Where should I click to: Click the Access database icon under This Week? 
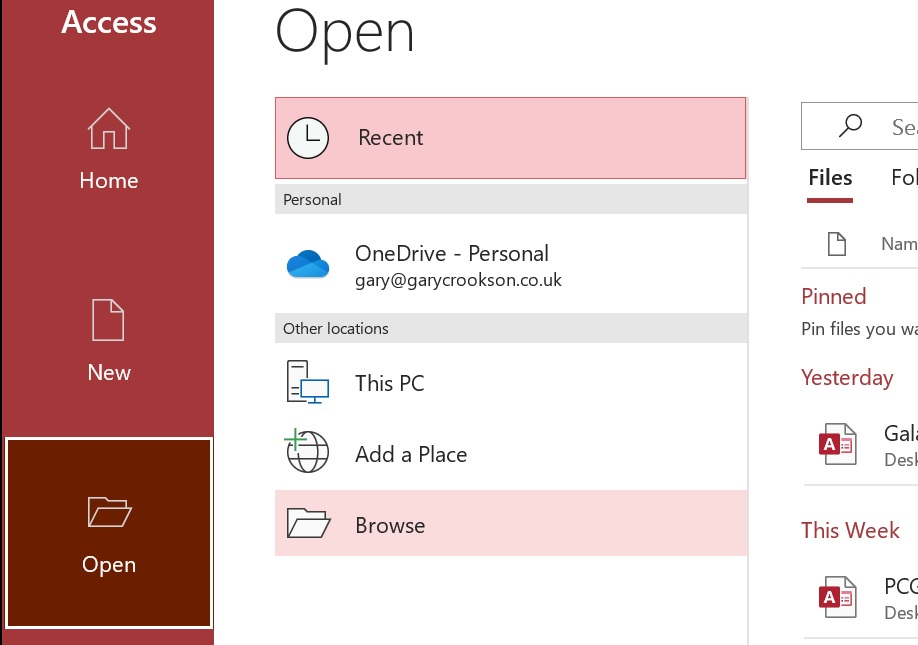[x=841, y=596]
